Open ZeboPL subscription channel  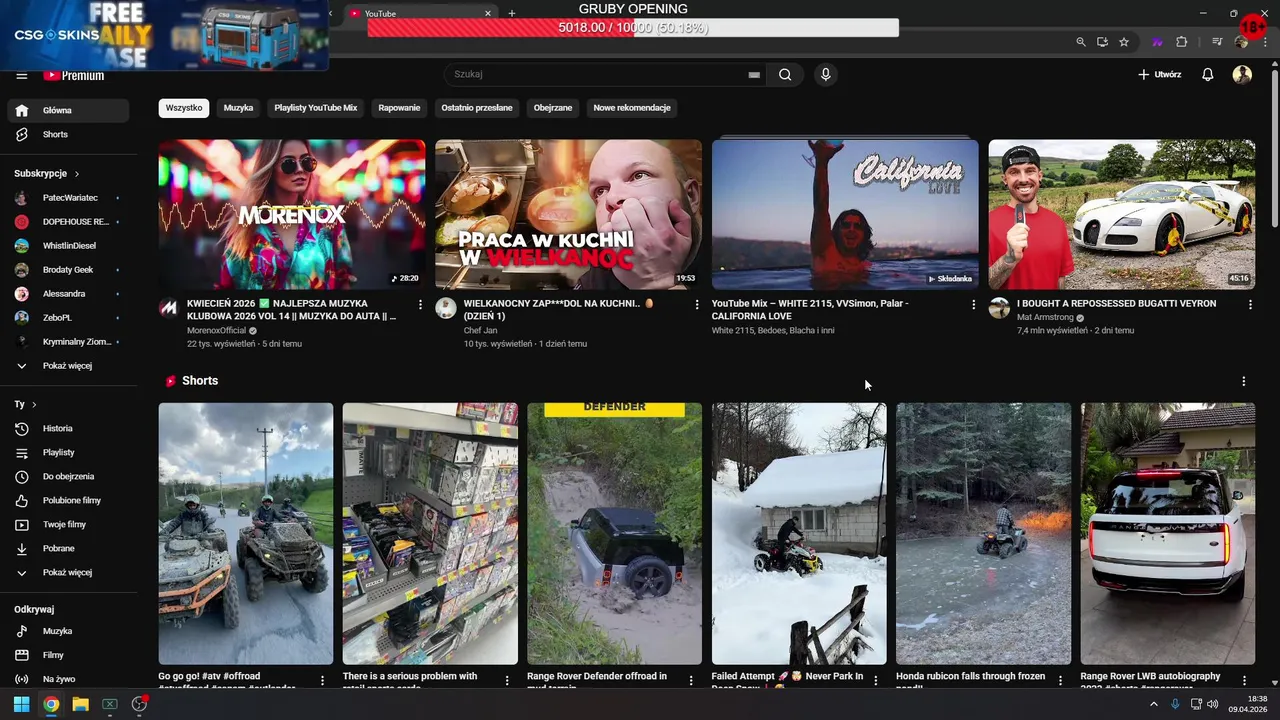[x=68, y=318]
